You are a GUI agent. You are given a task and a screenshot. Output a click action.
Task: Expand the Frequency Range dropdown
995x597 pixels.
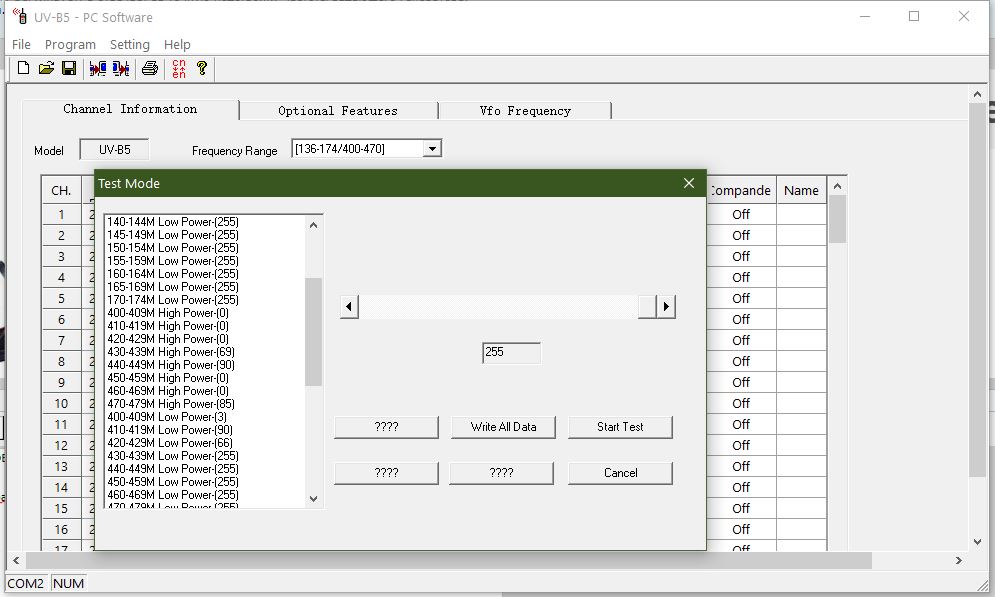click(x=432, y=149)
